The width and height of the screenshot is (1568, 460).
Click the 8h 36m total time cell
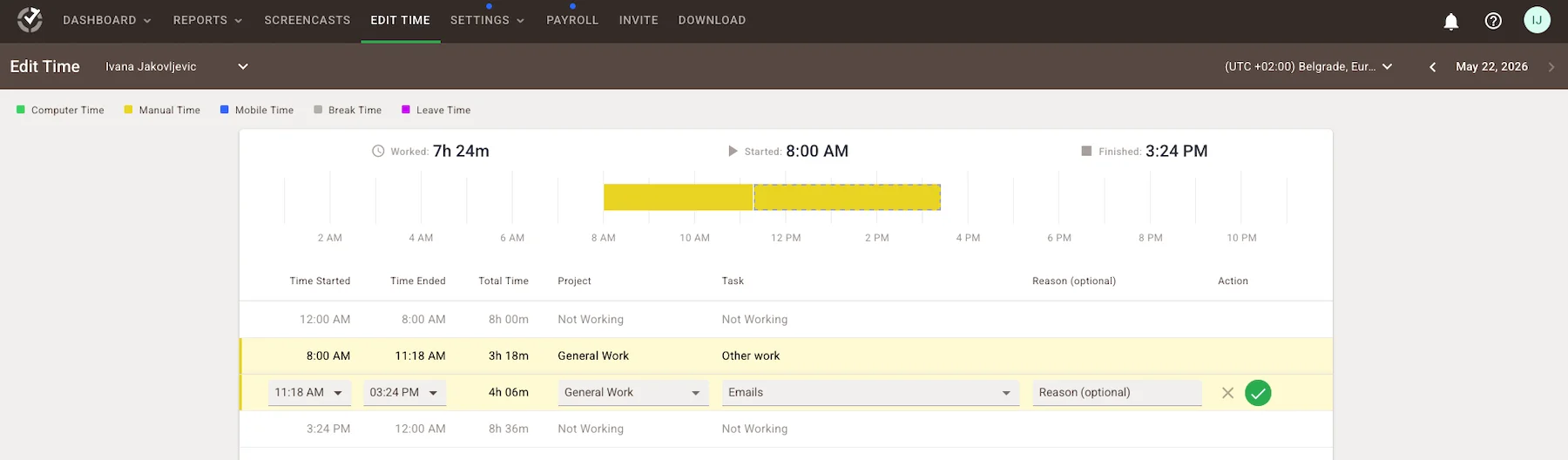(509, 430)
